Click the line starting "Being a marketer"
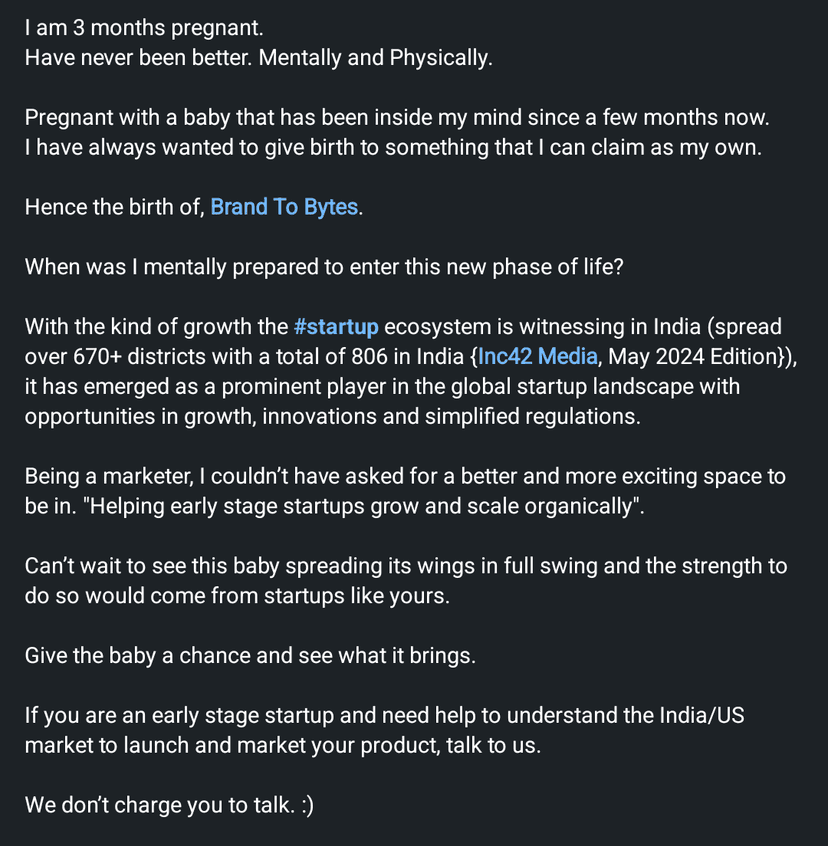The height and width of the screenshot is (846, 828). pyautogui.click(x=404, y=477)
